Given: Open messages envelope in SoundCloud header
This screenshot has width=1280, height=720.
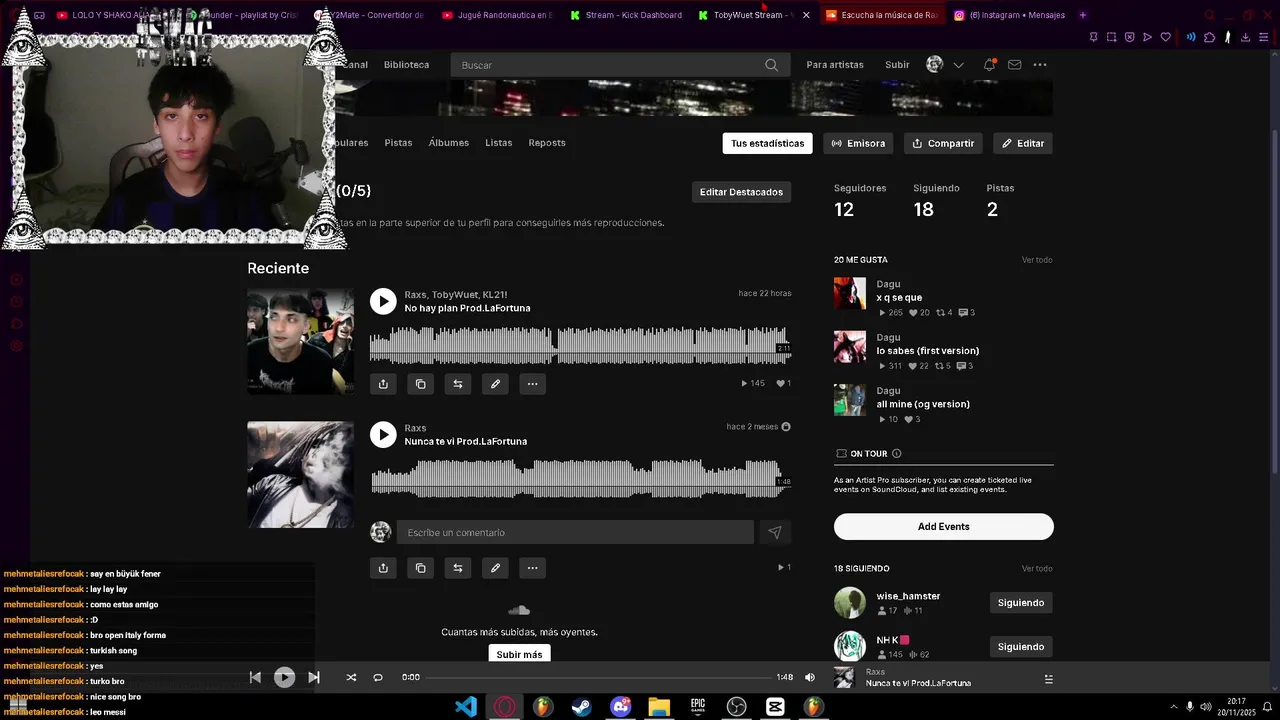Looking at the screenshot, I should (1014, 65).
